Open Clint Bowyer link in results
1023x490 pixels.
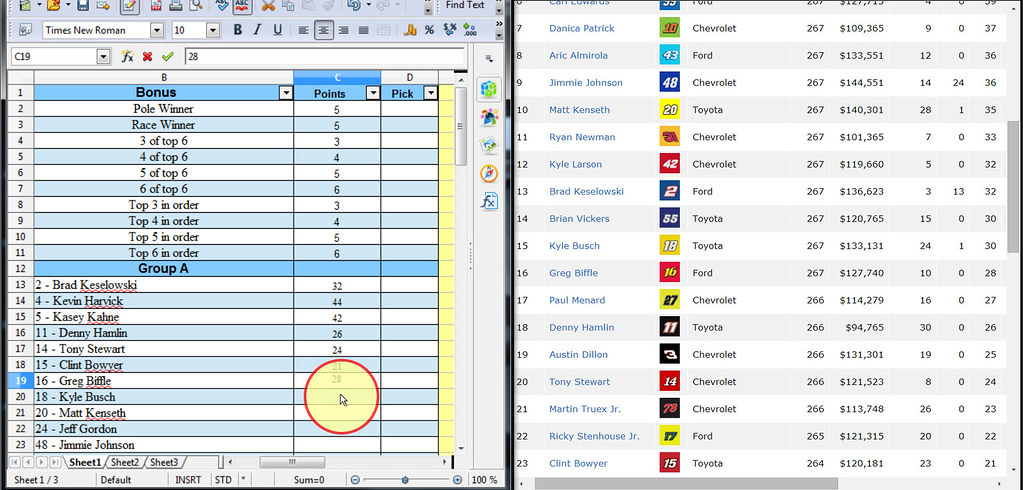tap(578, 463)
